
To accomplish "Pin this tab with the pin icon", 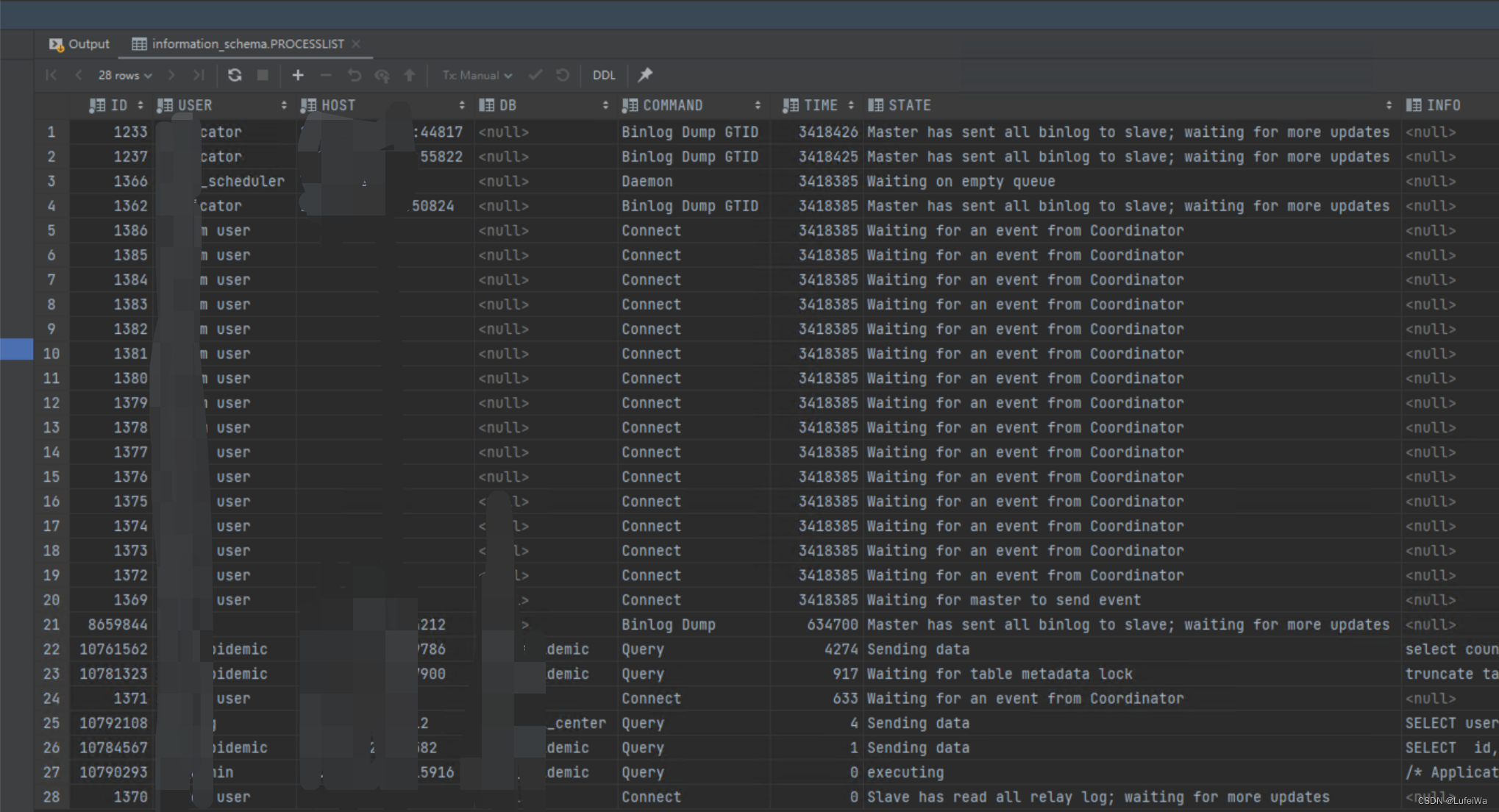I will 645,75.
